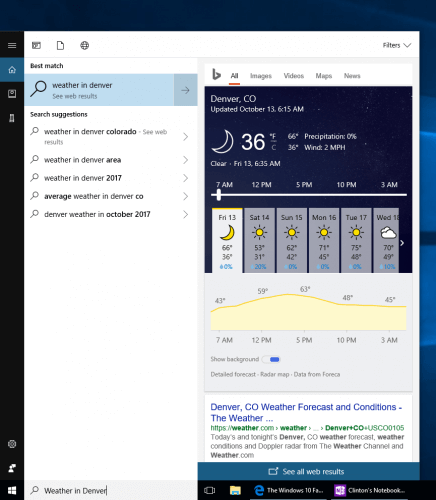This screenshot has height=500, width=436.
Task: Open the Data from Foreca link
Action: 317,374
